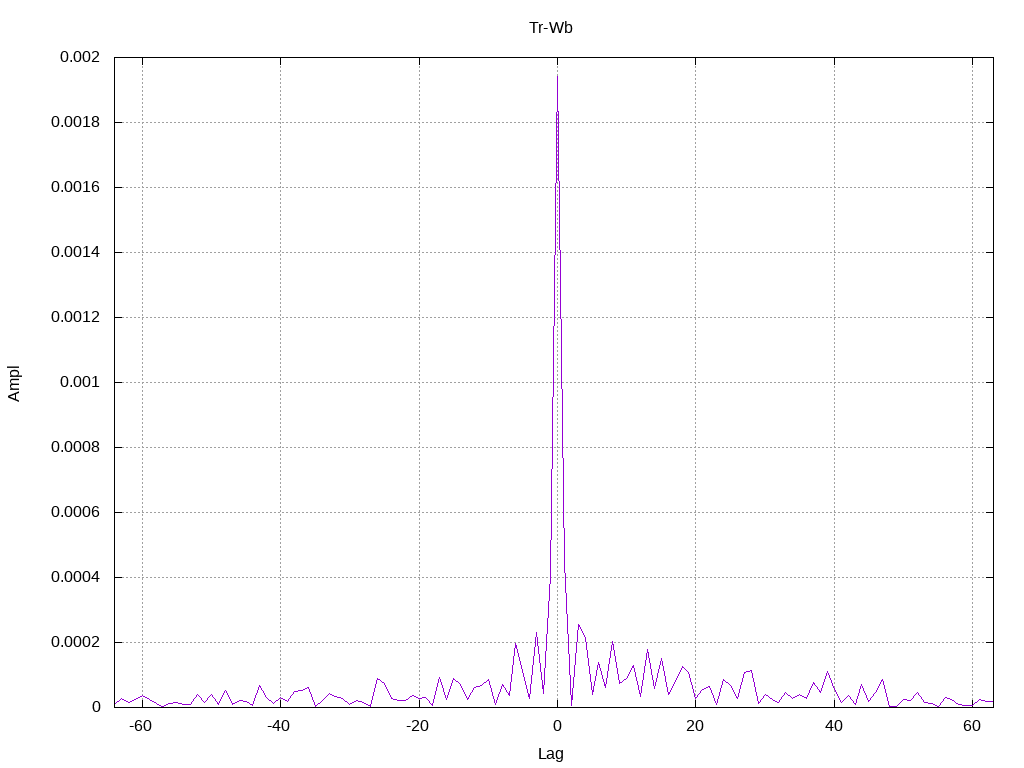This screenshot has width=1024, height=768.
Task: Click the y-axis value 0.002
Action: point(80,57)
